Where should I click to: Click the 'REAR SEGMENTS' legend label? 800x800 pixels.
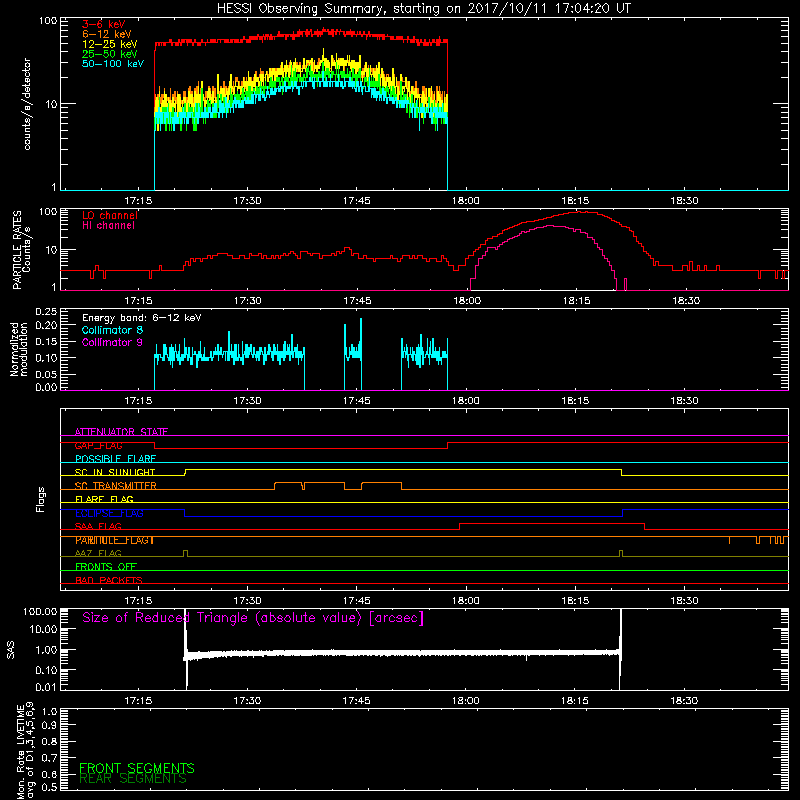pos(133,779)
